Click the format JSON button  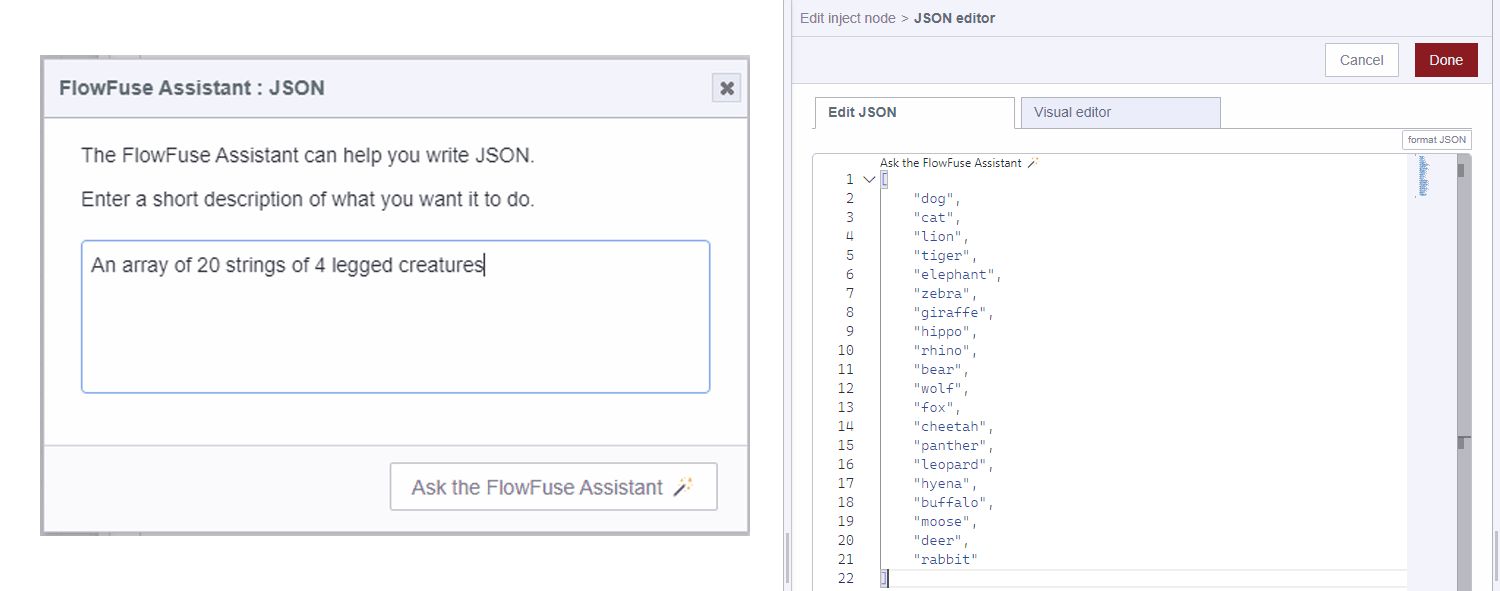1436,139
